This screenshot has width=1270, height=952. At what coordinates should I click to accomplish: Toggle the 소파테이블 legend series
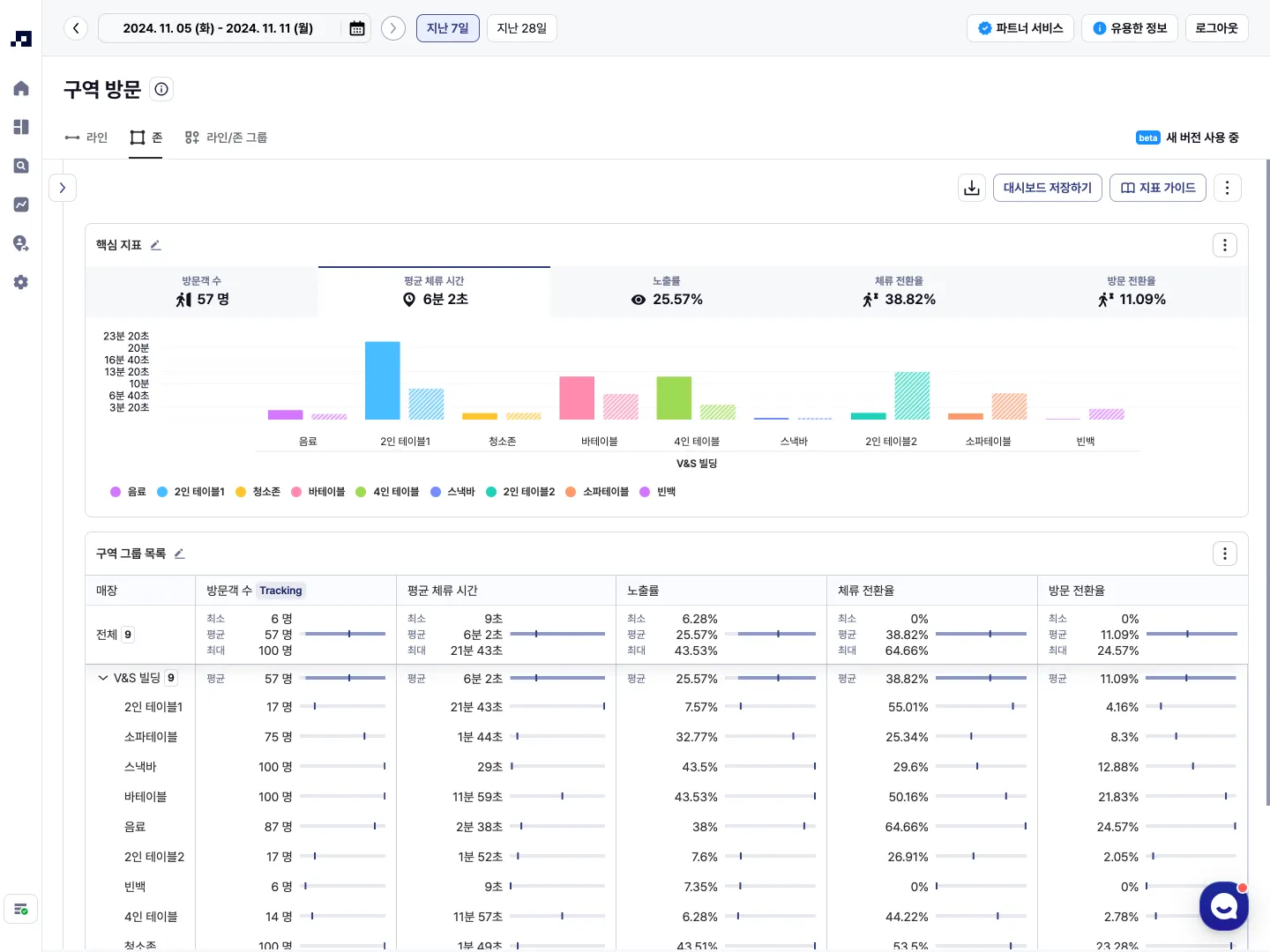click(598, 492)
